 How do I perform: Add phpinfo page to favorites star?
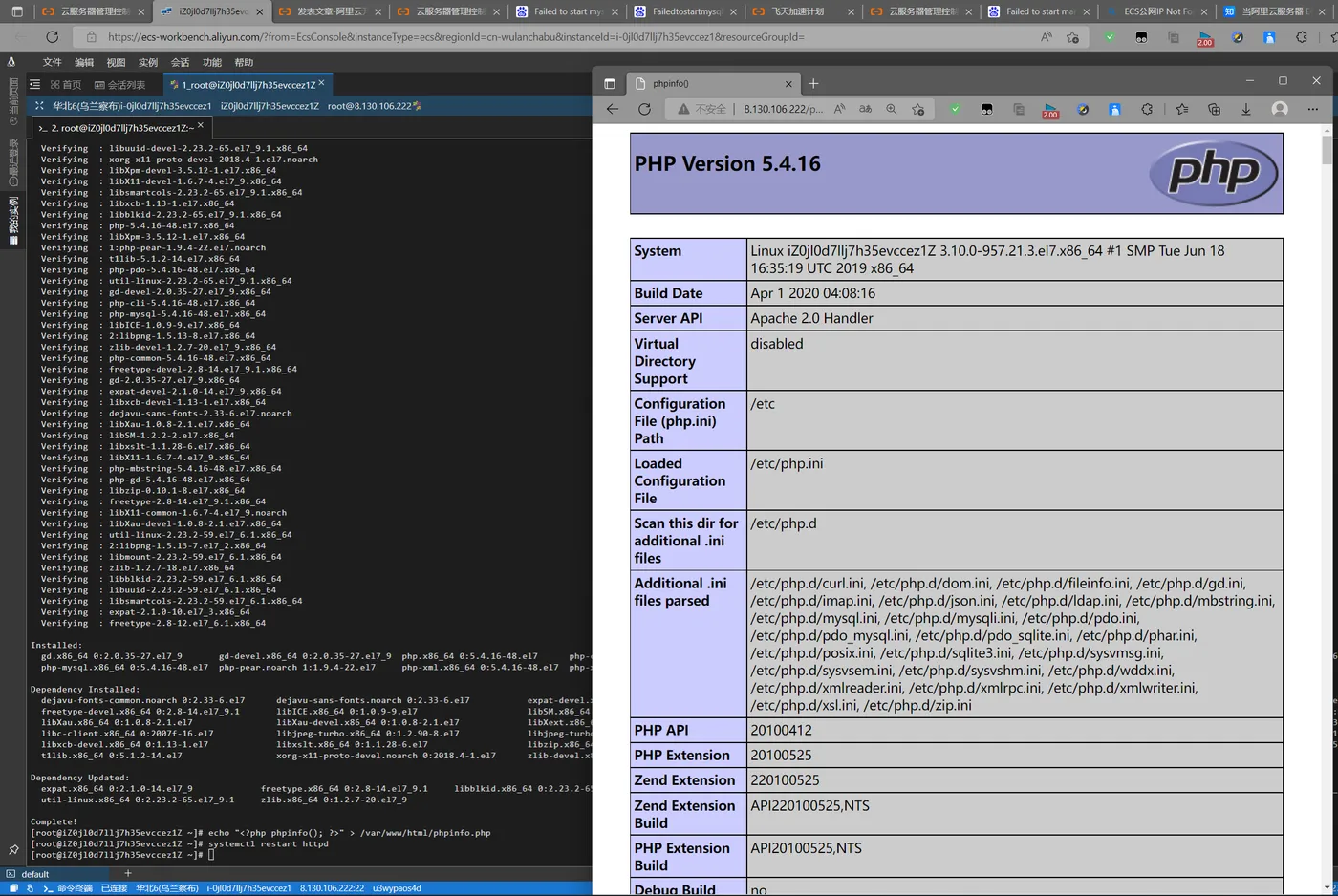(x=917, y=109)
